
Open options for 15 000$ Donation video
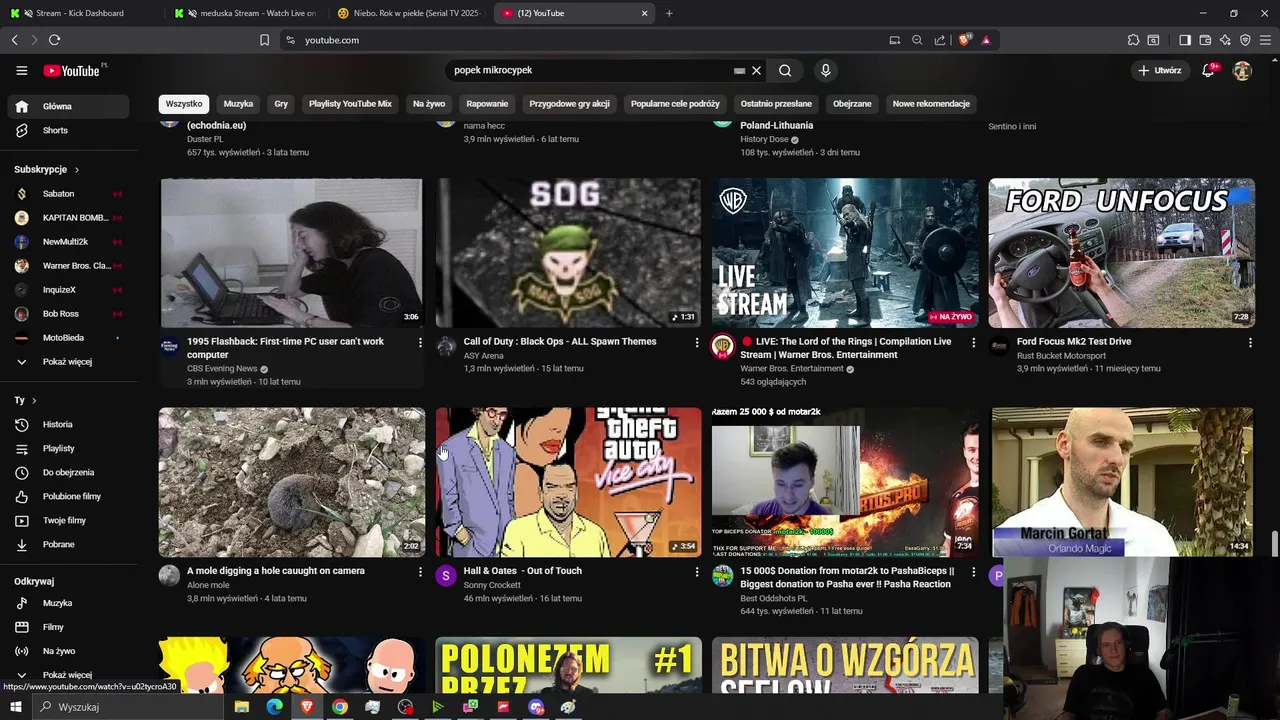click(973, 572)
